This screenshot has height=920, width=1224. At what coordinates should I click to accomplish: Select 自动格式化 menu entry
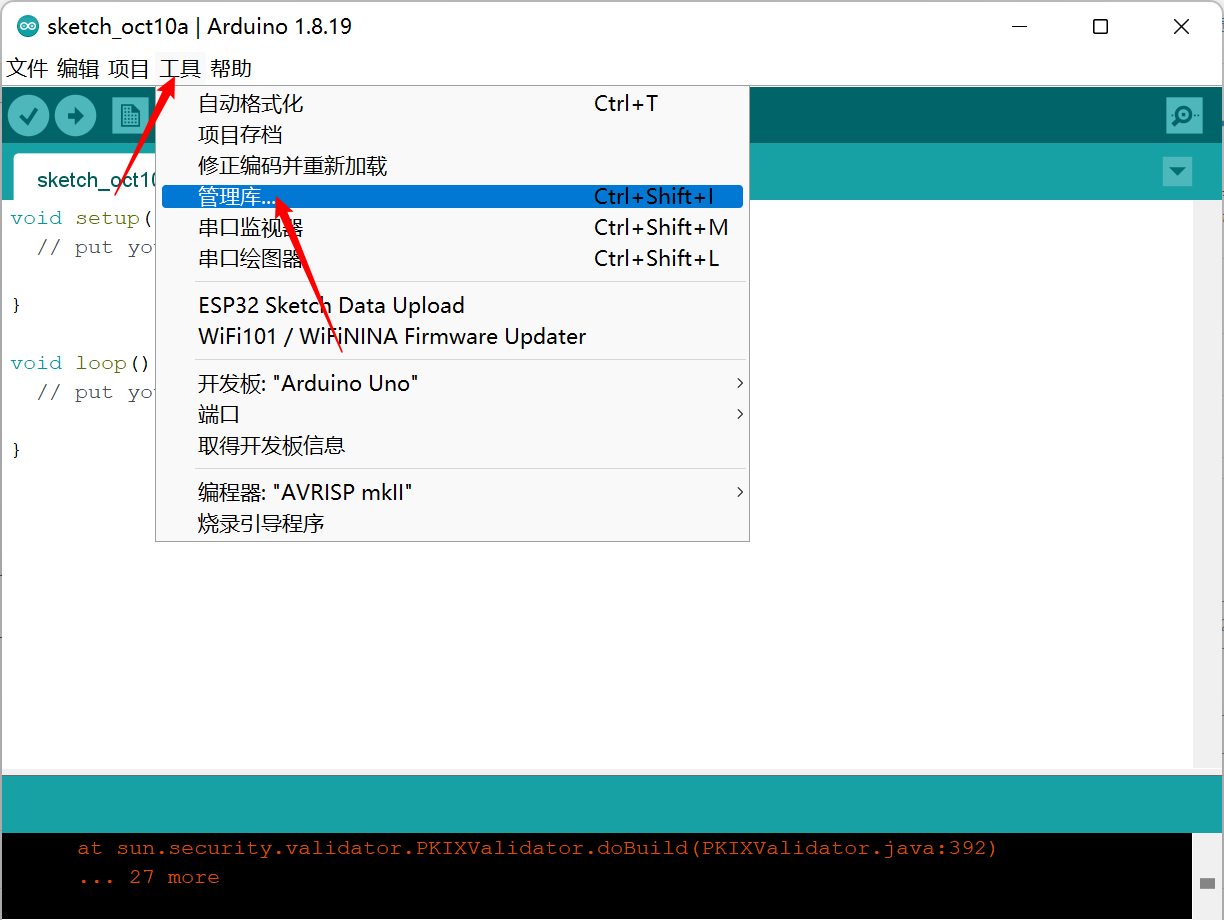tap(452, 103)
